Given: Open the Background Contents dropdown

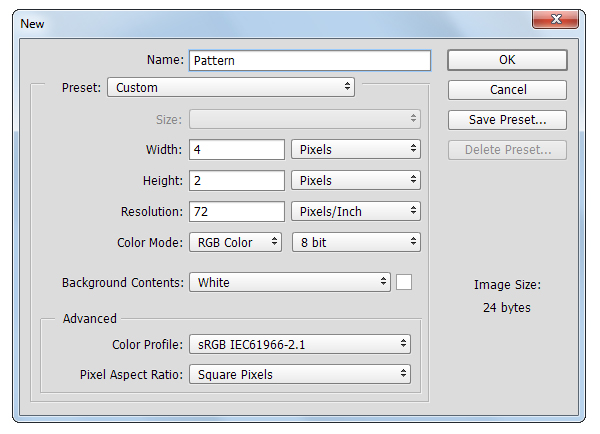Looking at the screenshot, I should pos(290,282).
